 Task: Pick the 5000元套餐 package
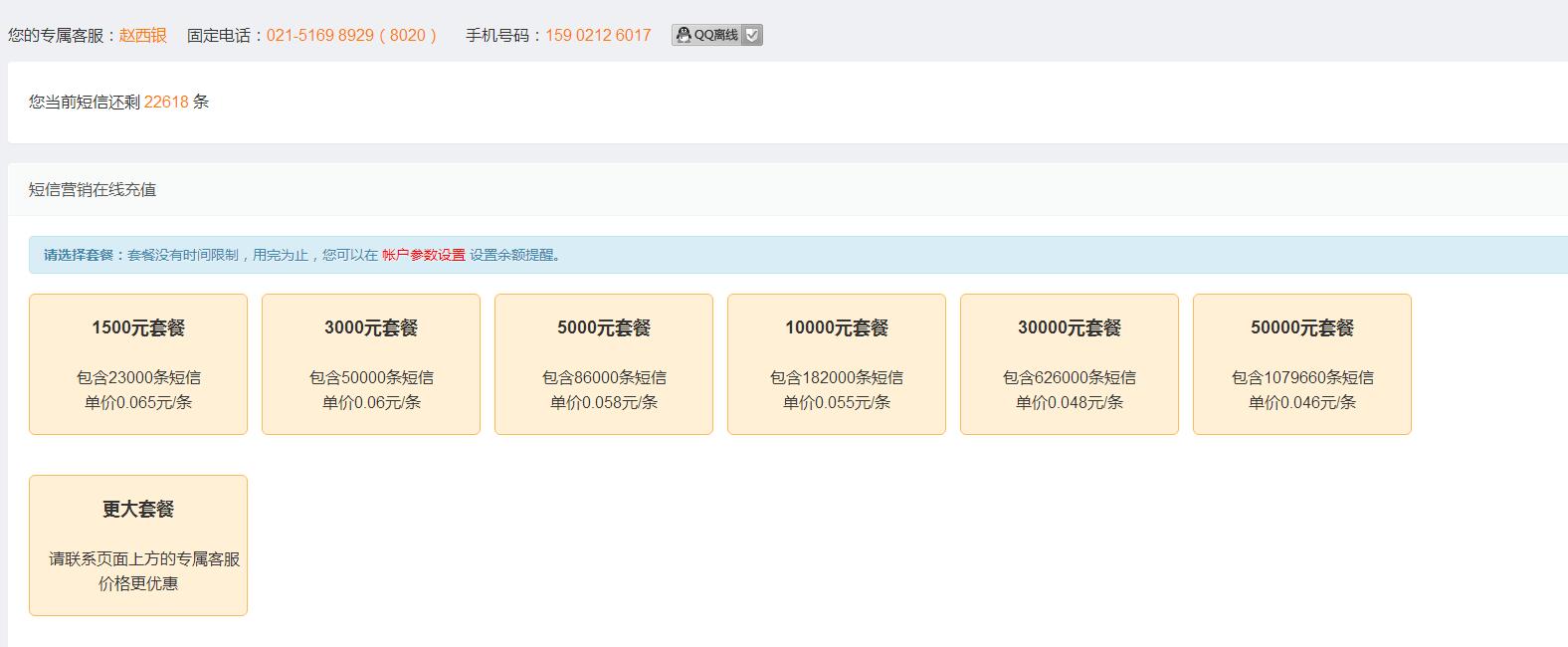coord(604,363)
